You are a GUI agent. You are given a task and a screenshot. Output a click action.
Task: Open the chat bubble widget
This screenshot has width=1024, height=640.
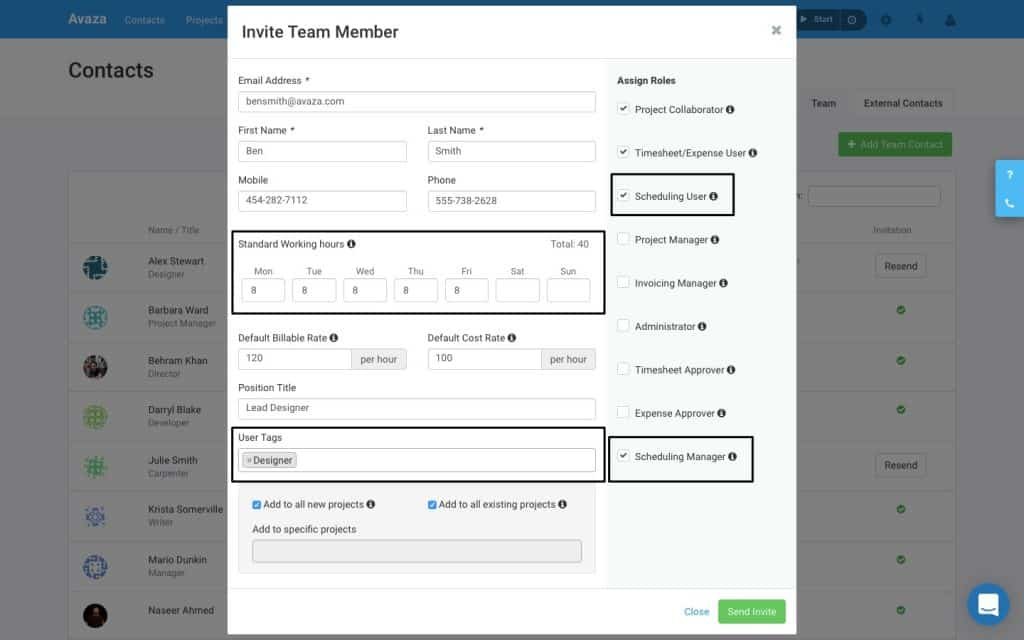click(x=988, y=604)
